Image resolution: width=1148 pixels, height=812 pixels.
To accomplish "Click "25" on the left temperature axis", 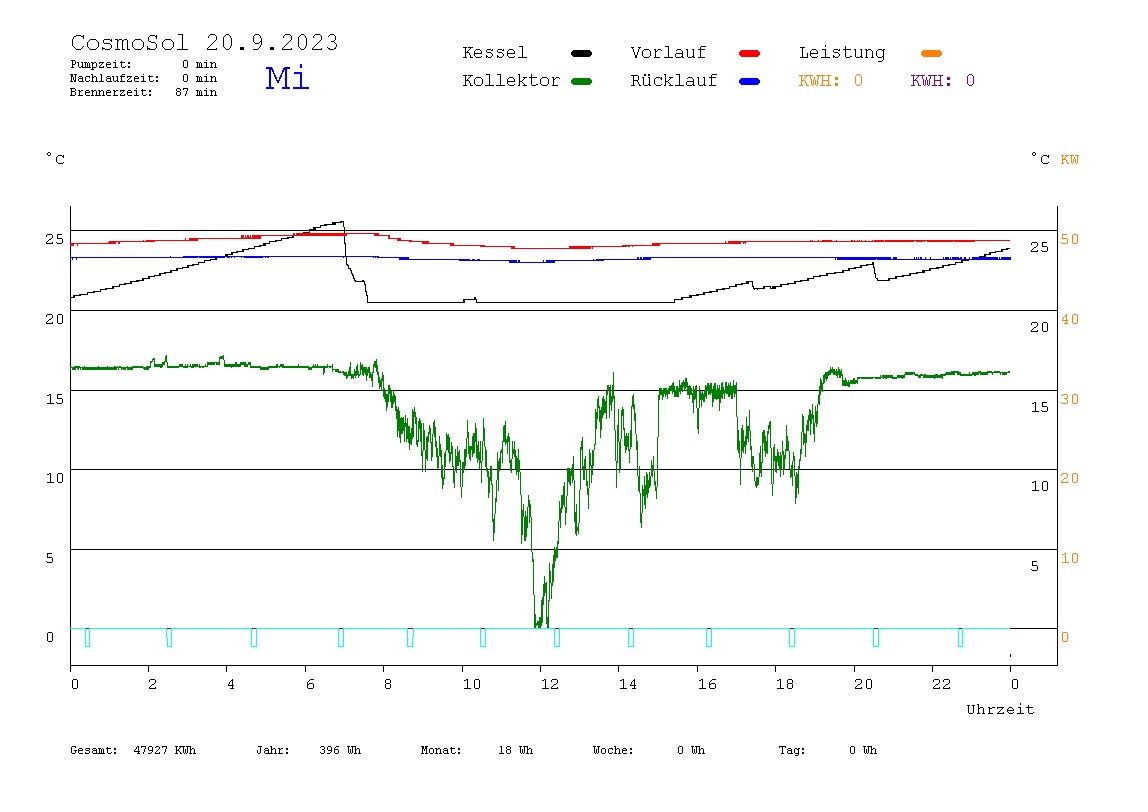I will [54, 239].
